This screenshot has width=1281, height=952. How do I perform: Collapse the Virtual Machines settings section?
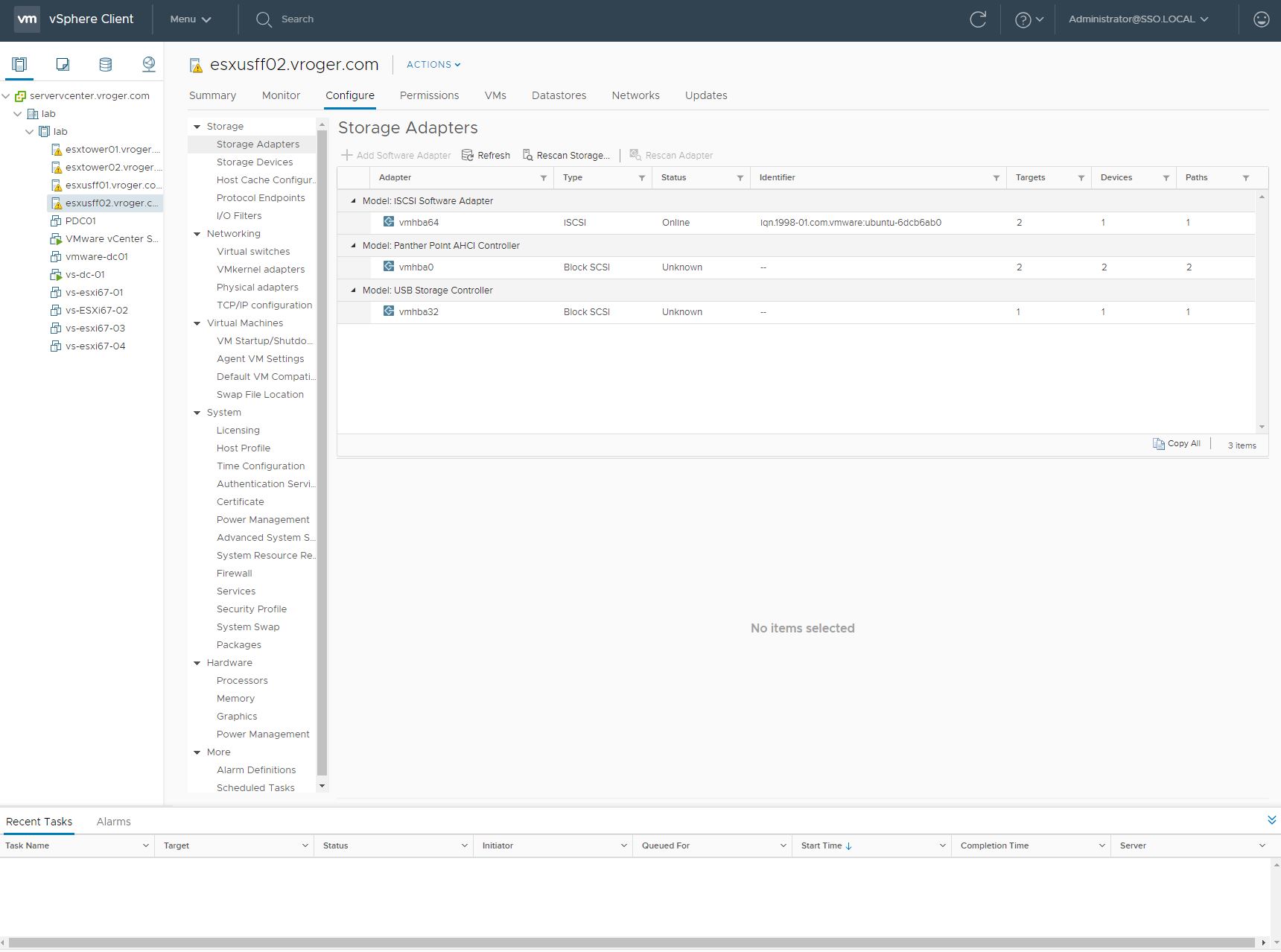click(x=197, y=323)
